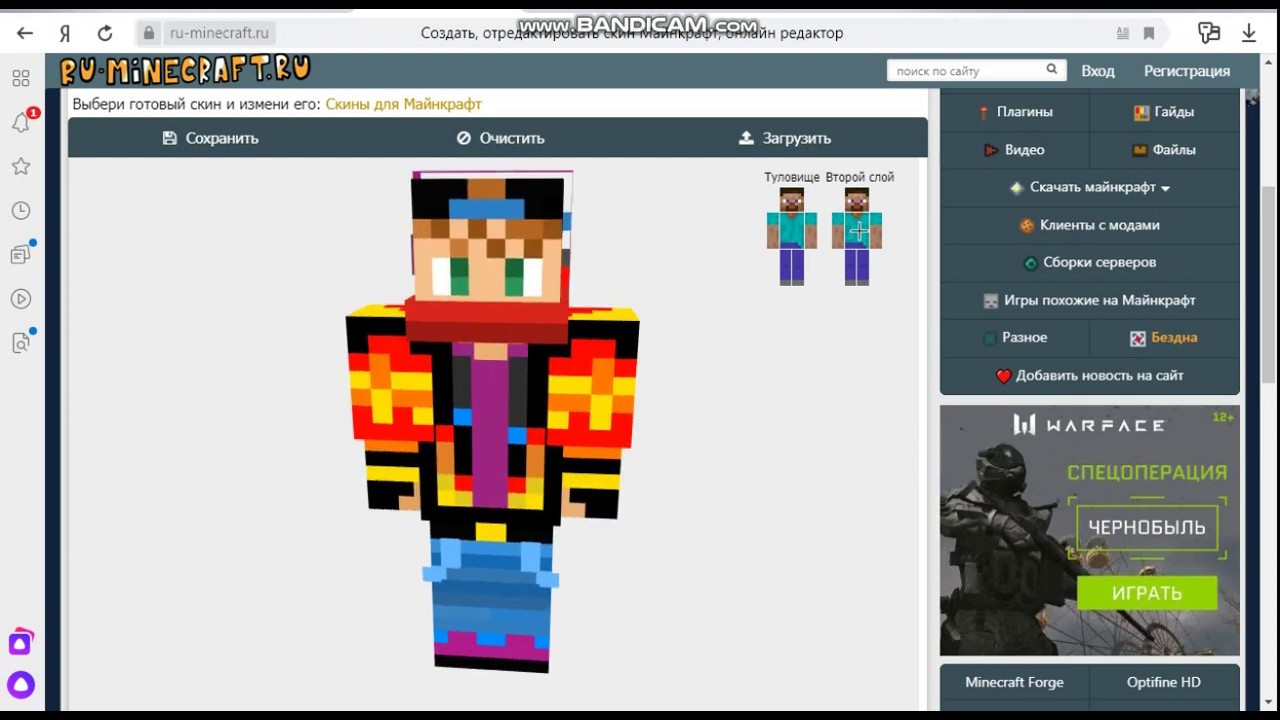Reload the page with the refresh icon
The width and height of the screenshot is (1280, 720).
104,33
